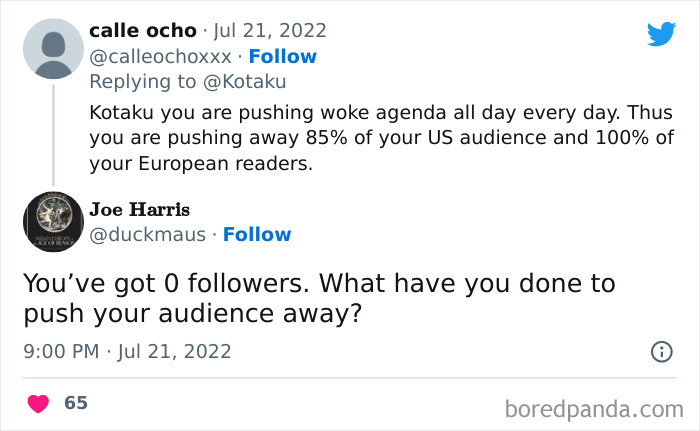700x431 pixels.
Task: Click the Joe Harris display name
Action: [139, 209]
